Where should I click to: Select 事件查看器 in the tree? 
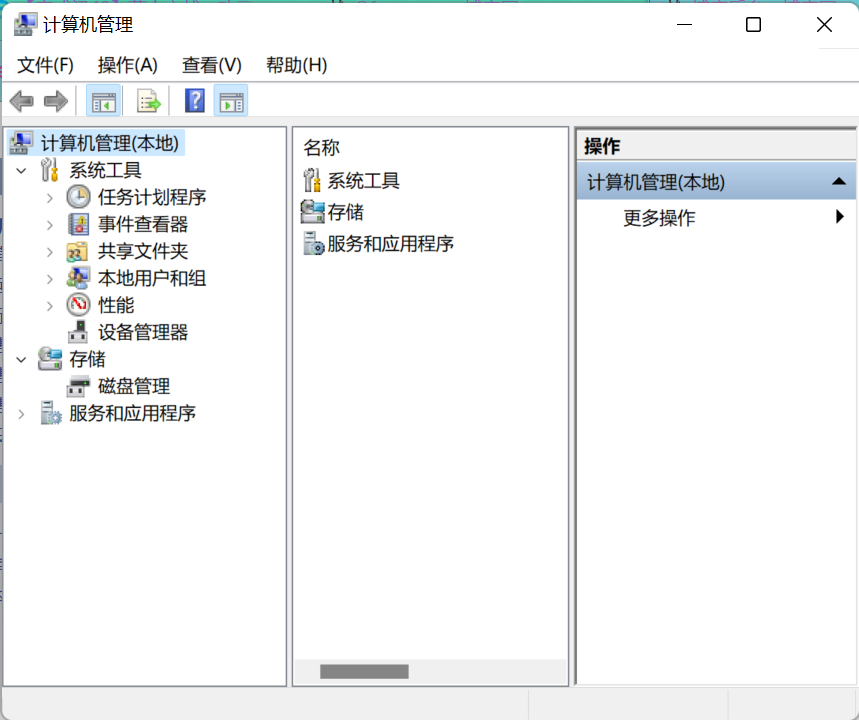(143, 224)
